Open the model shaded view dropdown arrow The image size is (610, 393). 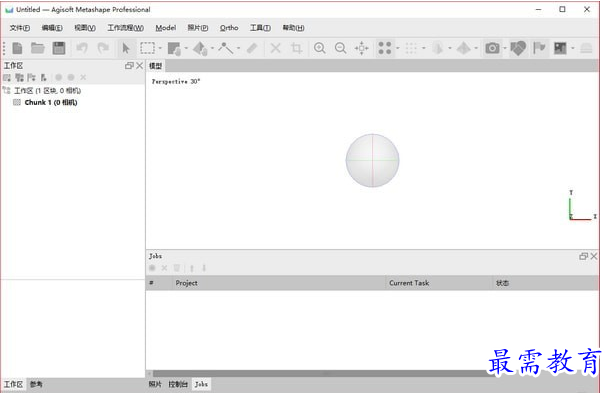(x=476, y=48)
